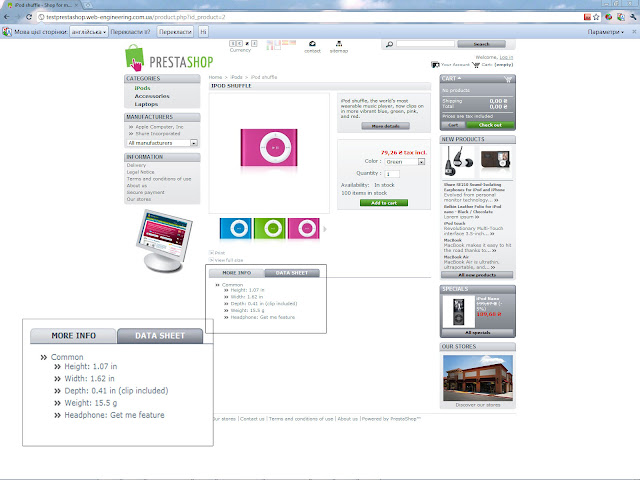Click the shopping cart icon next to Cart (empty)
This screenshot has height=480, width=640.
point(476,64)
